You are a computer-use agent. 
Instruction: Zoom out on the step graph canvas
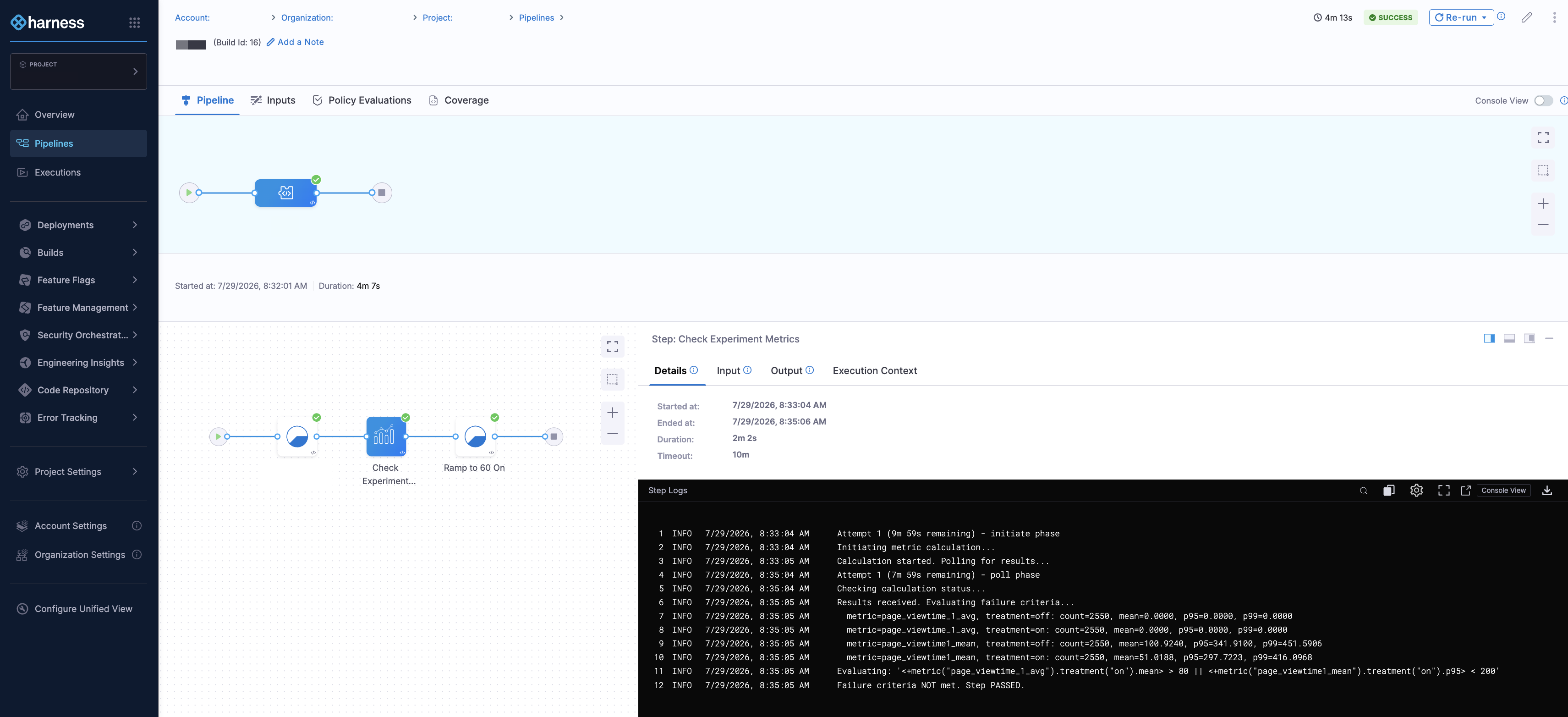[x=612, y=434]
